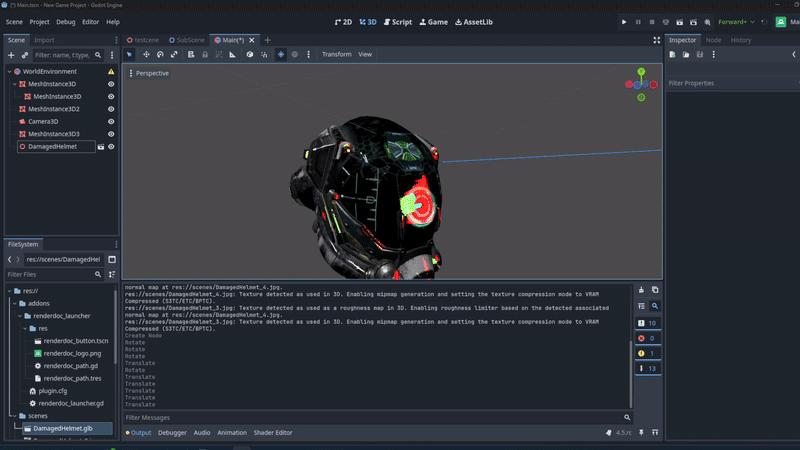Toggle distraction-free mode expand icon

pyautogui.click(x=656, y=40)
